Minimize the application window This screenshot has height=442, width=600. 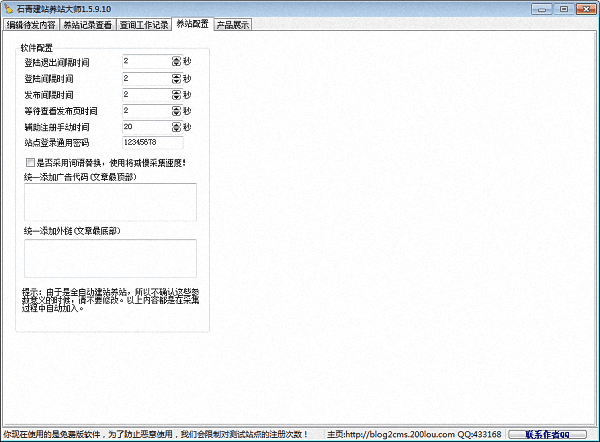click(545, 7)
